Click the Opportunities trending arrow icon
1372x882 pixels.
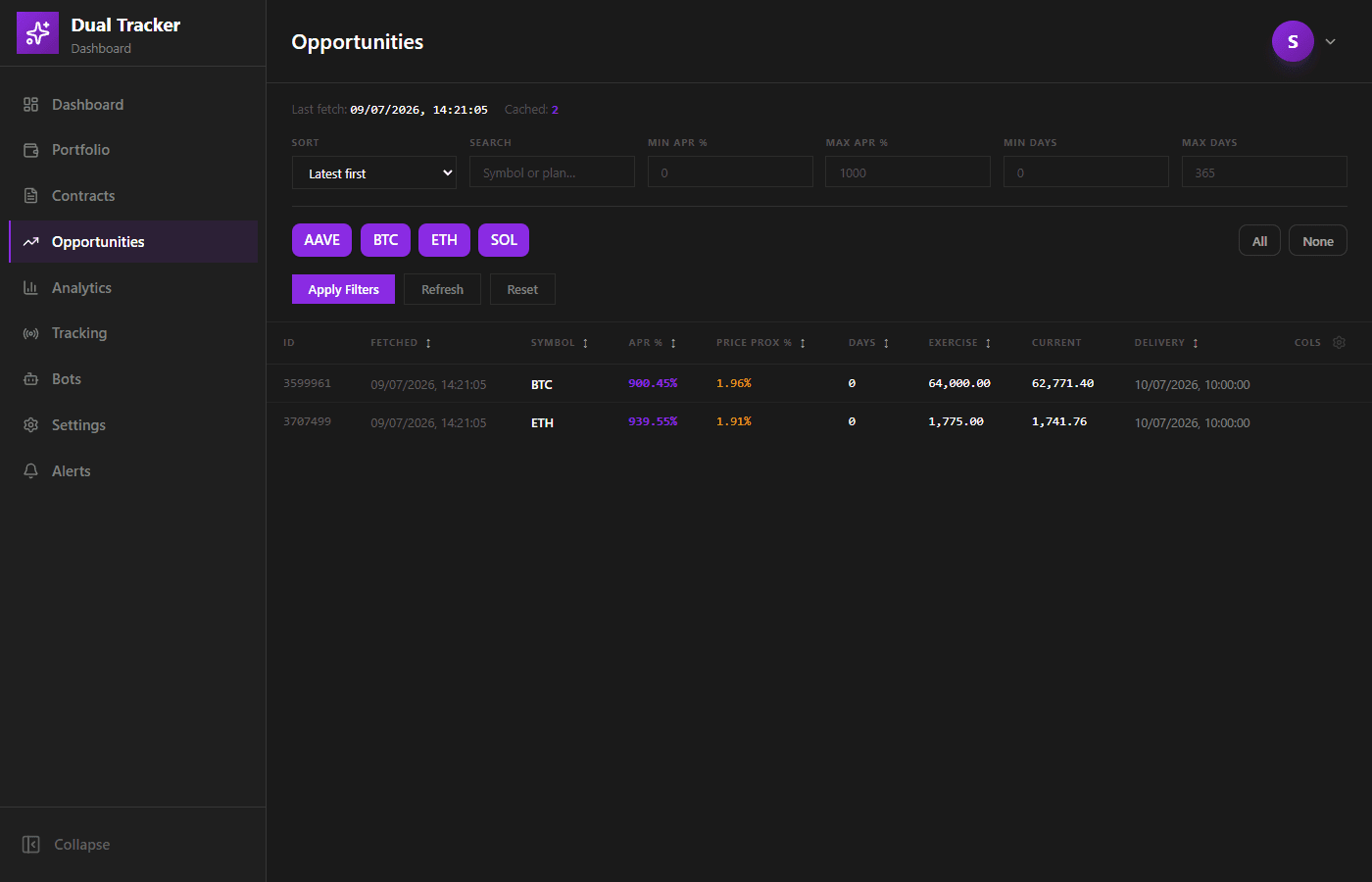tap(30, 242)
